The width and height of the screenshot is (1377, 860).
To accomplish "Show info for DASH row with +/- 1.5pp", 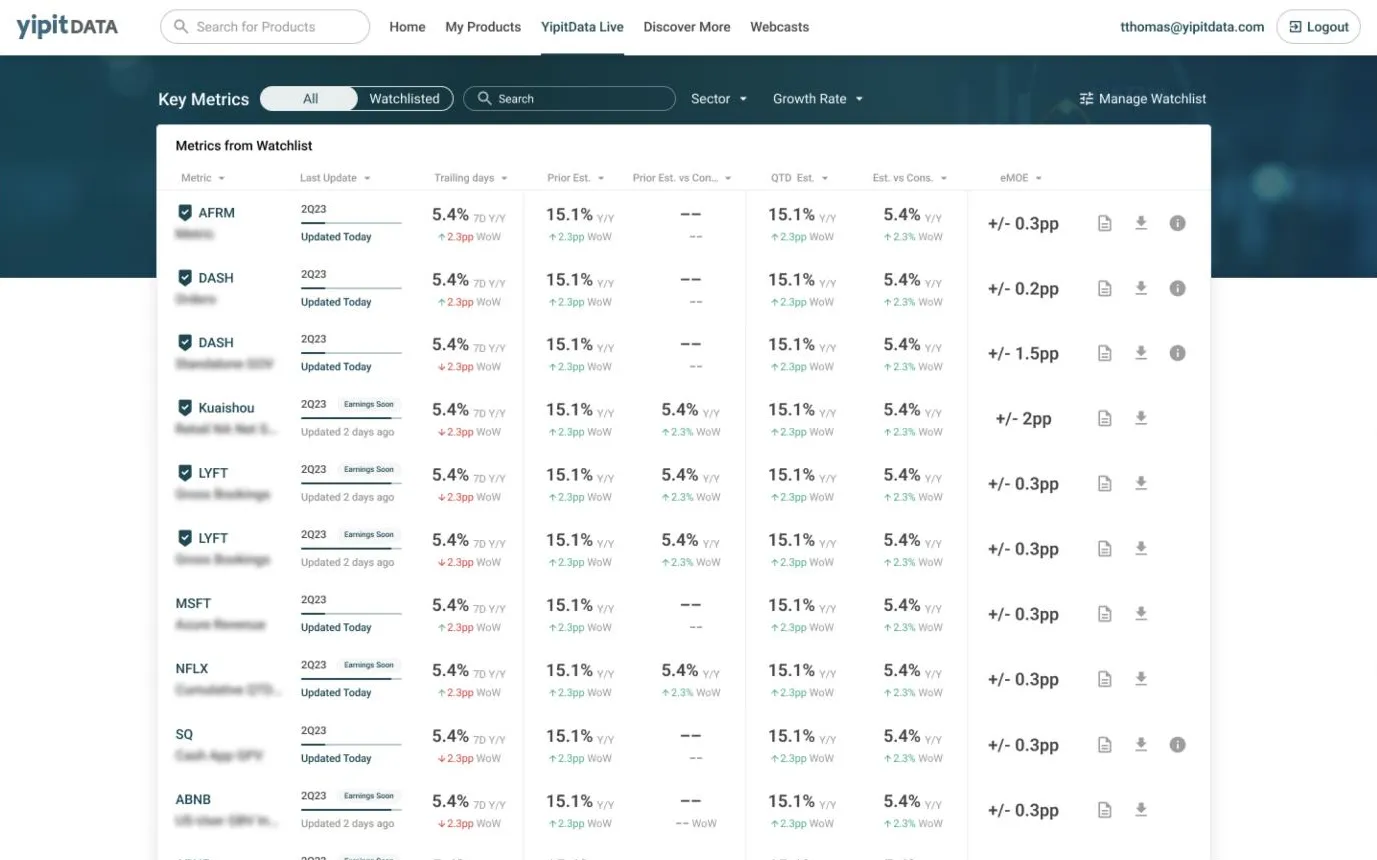I will click(1178, 353).
